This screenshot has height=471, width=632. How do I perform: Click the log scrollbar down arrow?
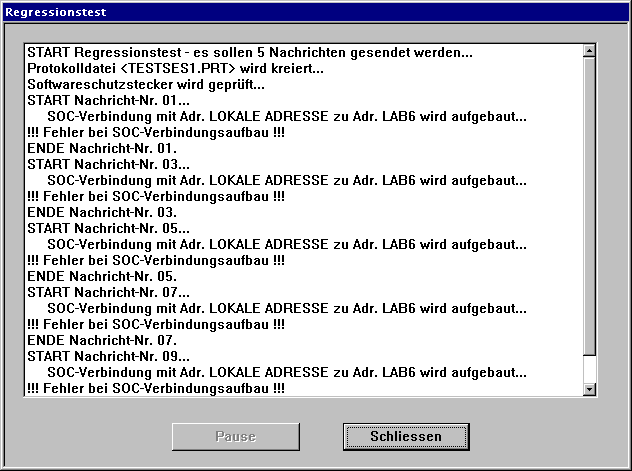point(589,389)
